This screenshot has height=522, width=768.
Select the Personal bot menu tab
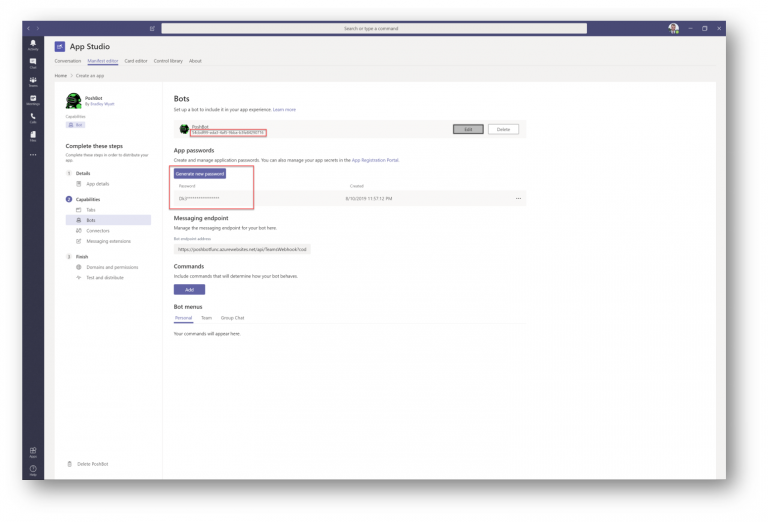pos(184,318)
